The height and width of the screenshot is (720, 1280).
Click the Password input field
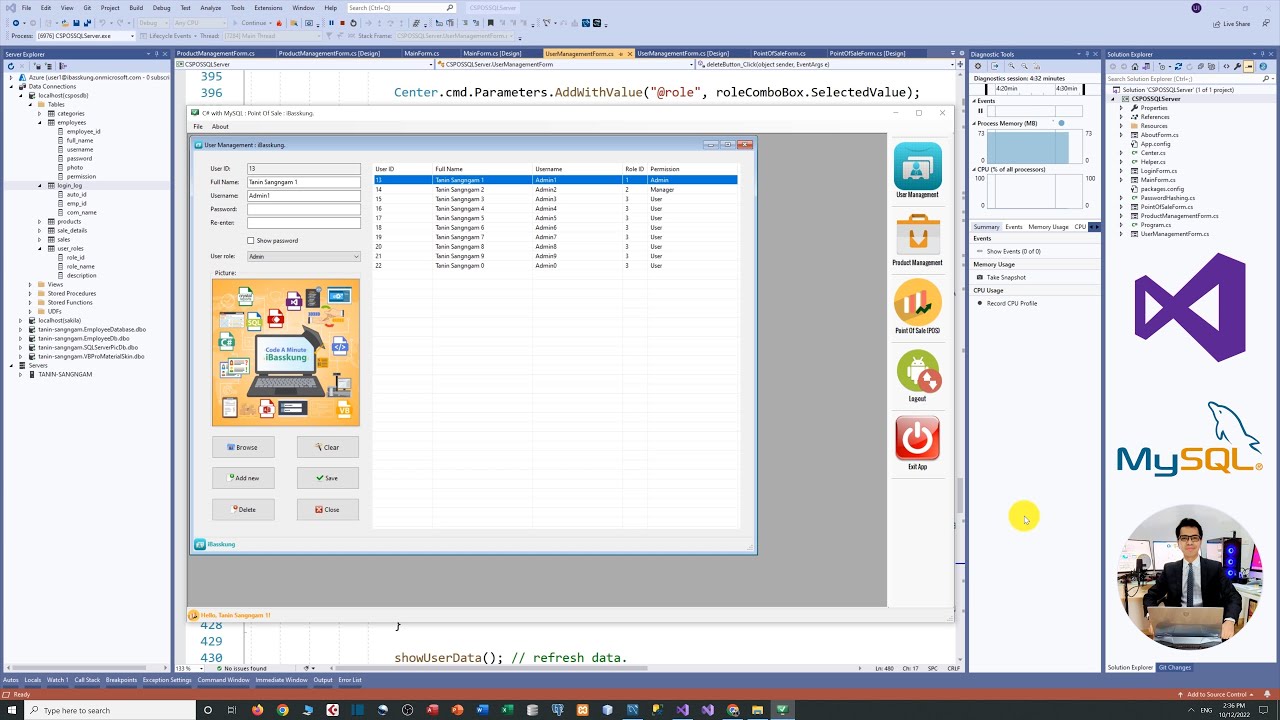click(304, 209)
